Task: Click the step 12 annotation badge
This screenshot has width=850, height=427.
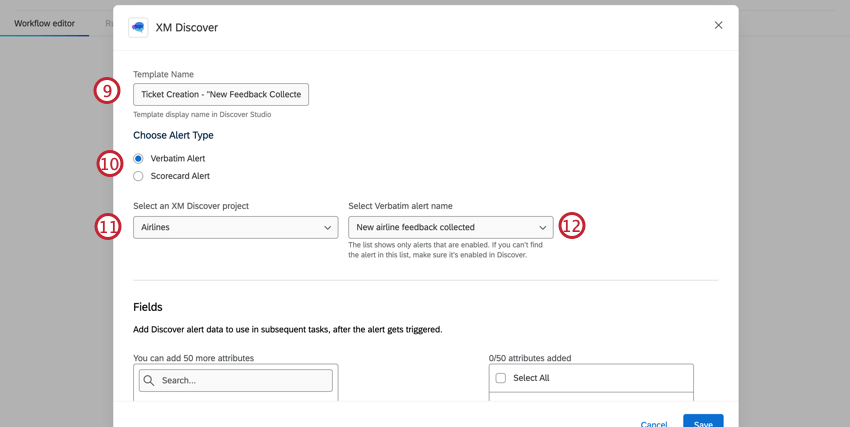Action: pyautogui.click(x=571, y=226)
